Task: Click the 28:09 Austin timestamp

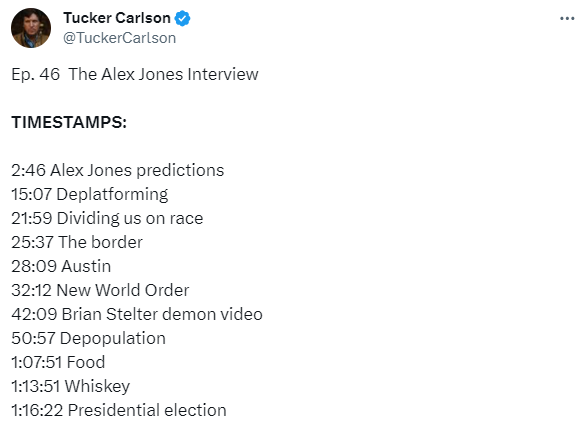Action: click(34, 266)
